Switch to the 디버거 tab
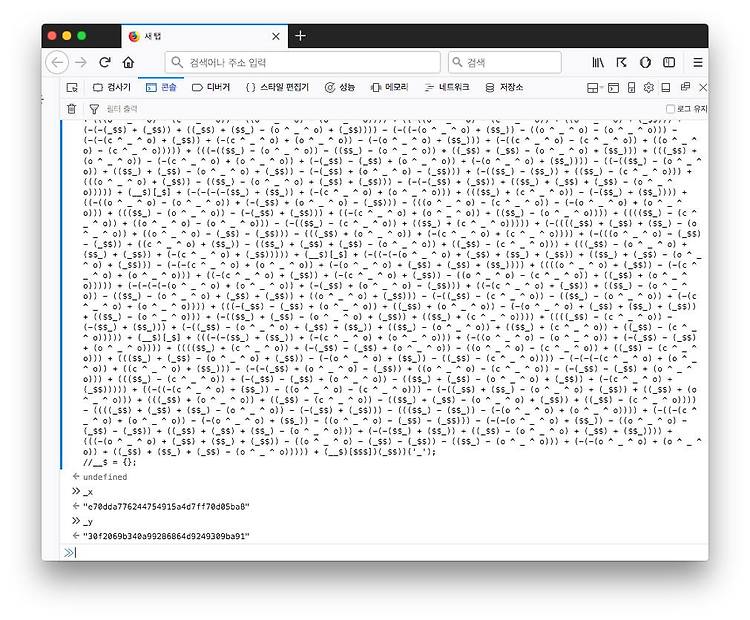750x620 pixels. [211, 87]
